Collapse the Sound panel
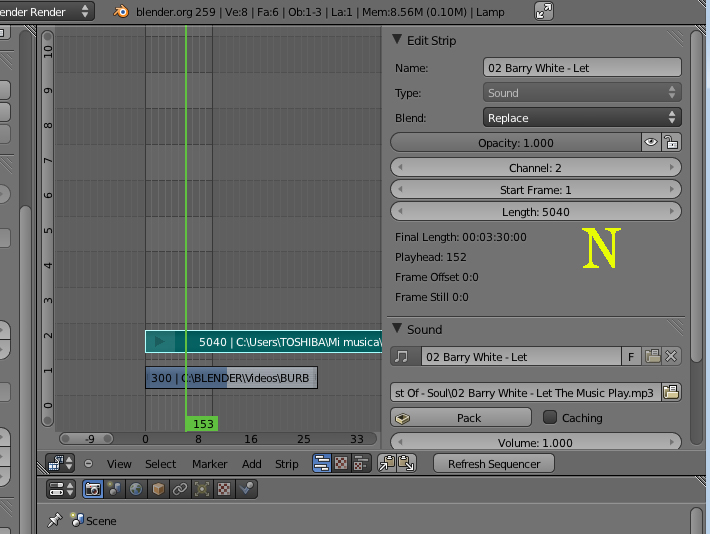Screen dimensions: 710x534 397,328
